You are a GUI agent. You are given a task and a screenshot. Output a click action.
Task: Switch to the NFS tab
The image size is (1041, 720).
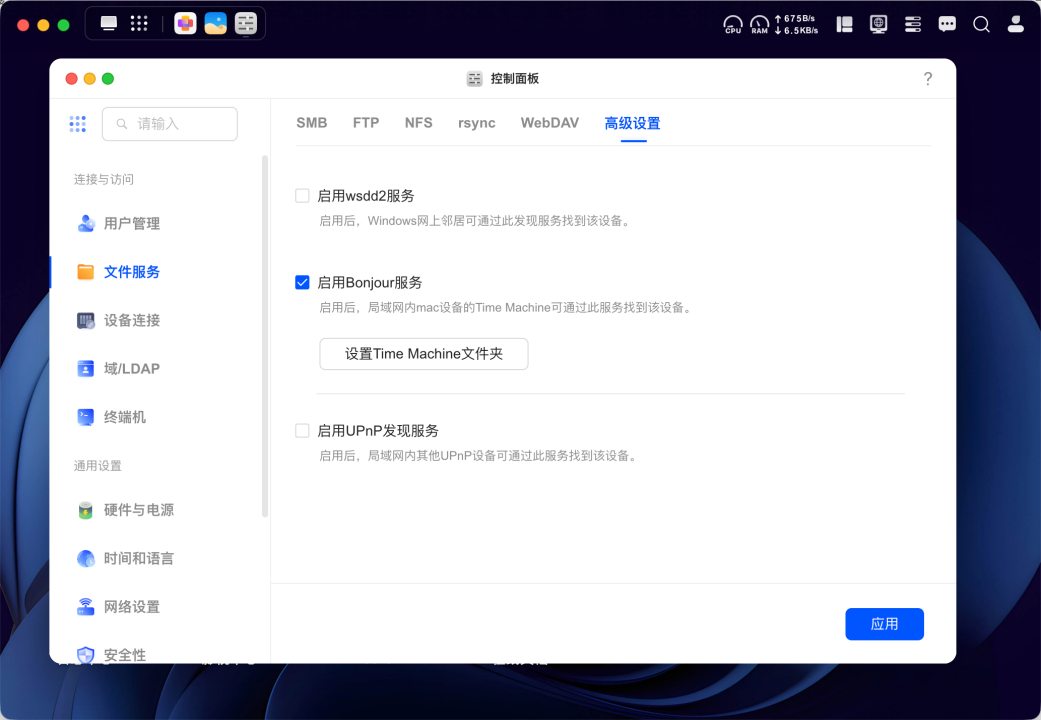pos(418,123)
